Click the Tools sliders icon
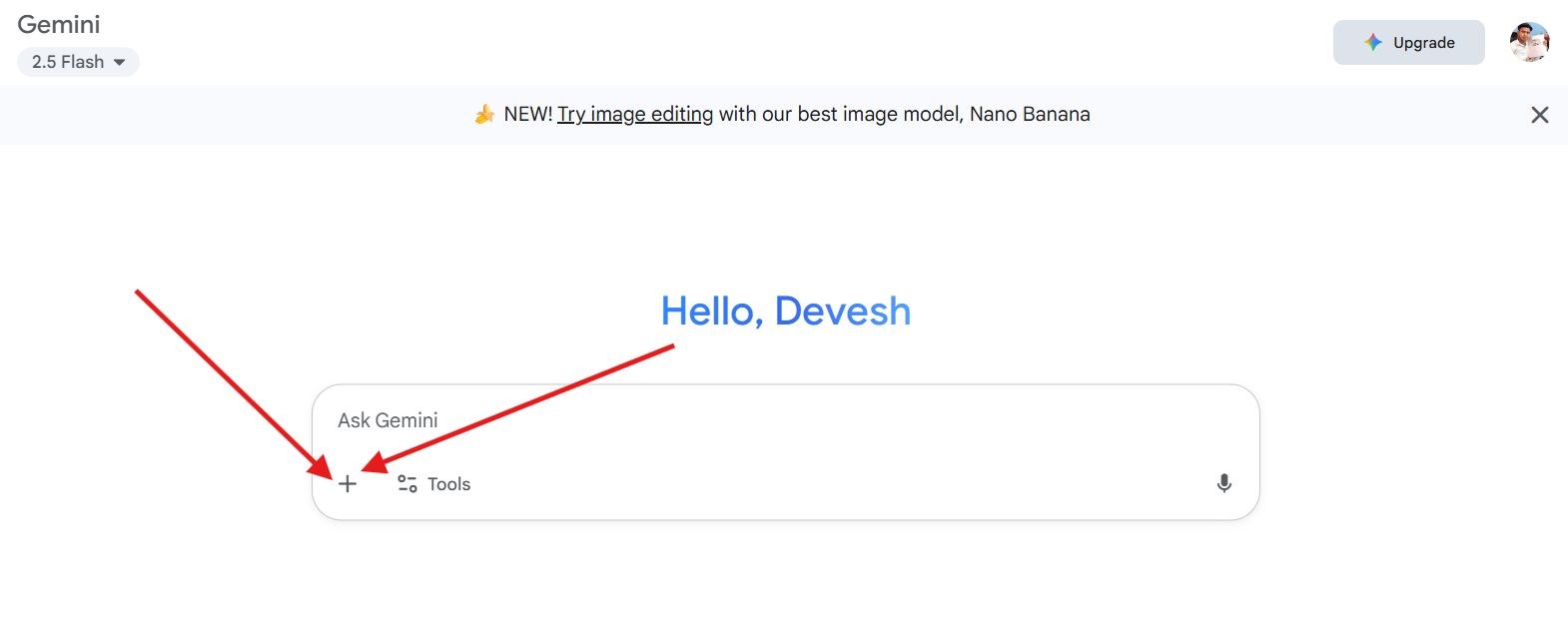The image size is (1568, 627). click(407, 484)
